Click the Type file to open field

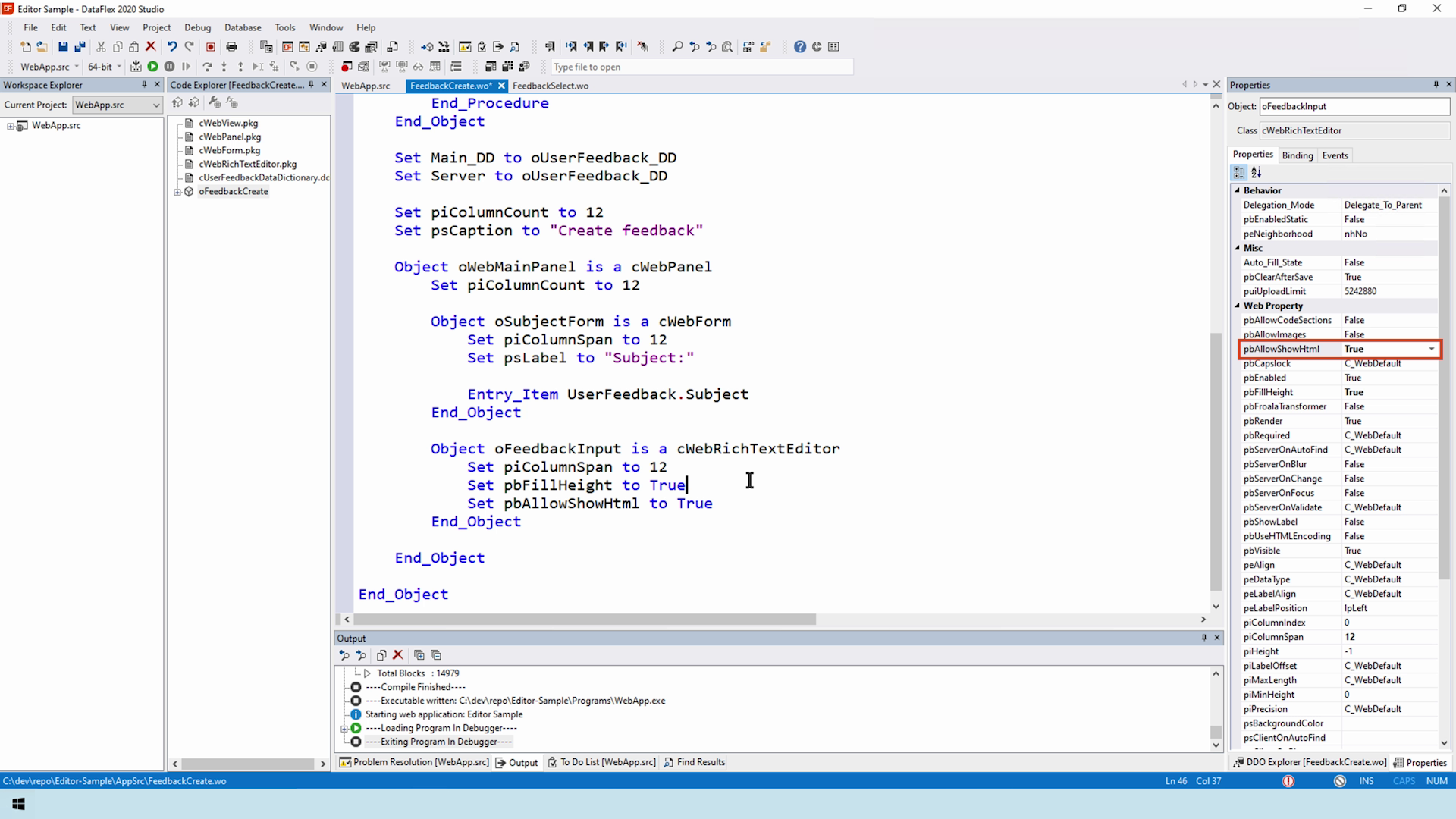[701, 67]
